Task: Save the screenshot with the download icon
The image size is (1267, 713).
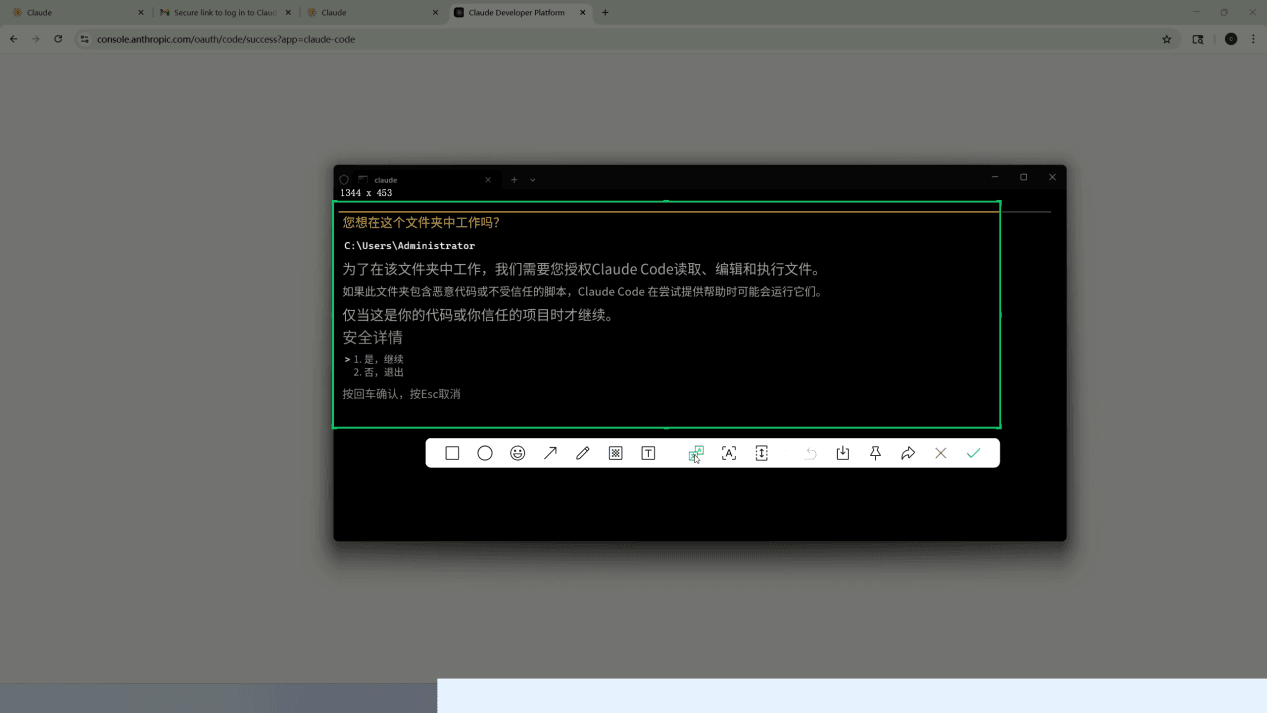Action: 843,453
